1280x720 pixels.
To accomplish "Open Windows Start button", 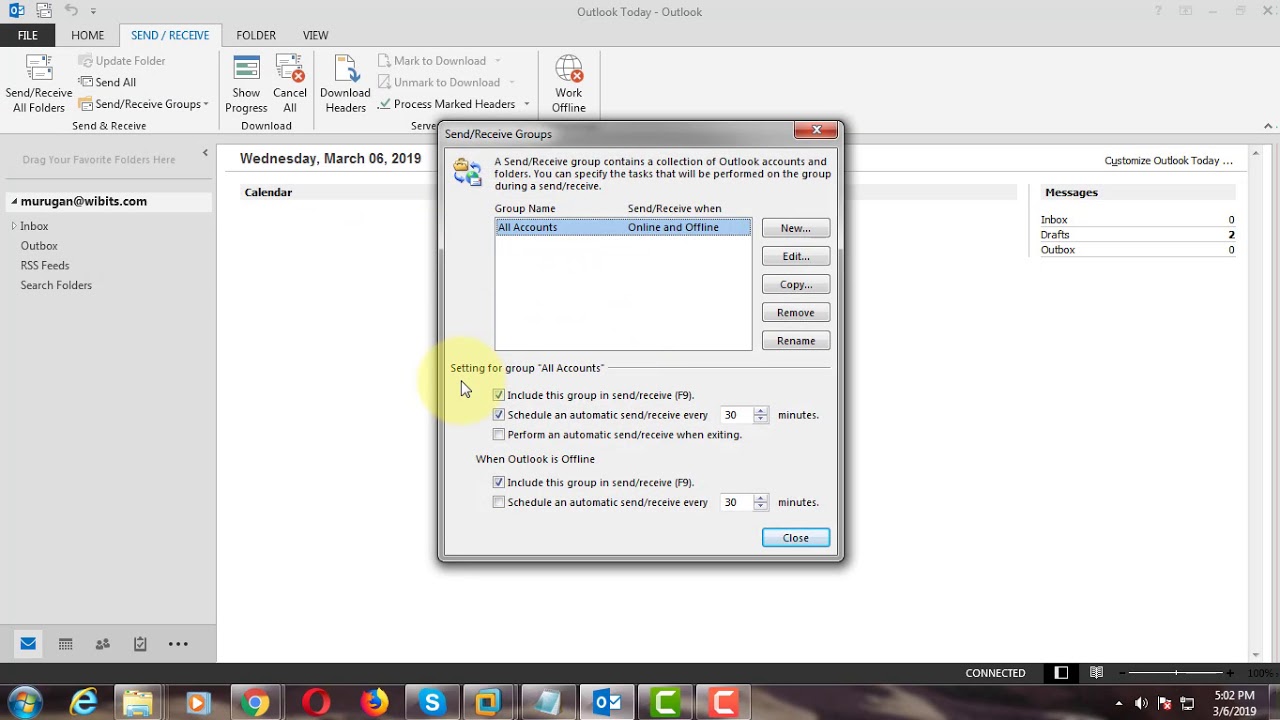I will 25,703.
